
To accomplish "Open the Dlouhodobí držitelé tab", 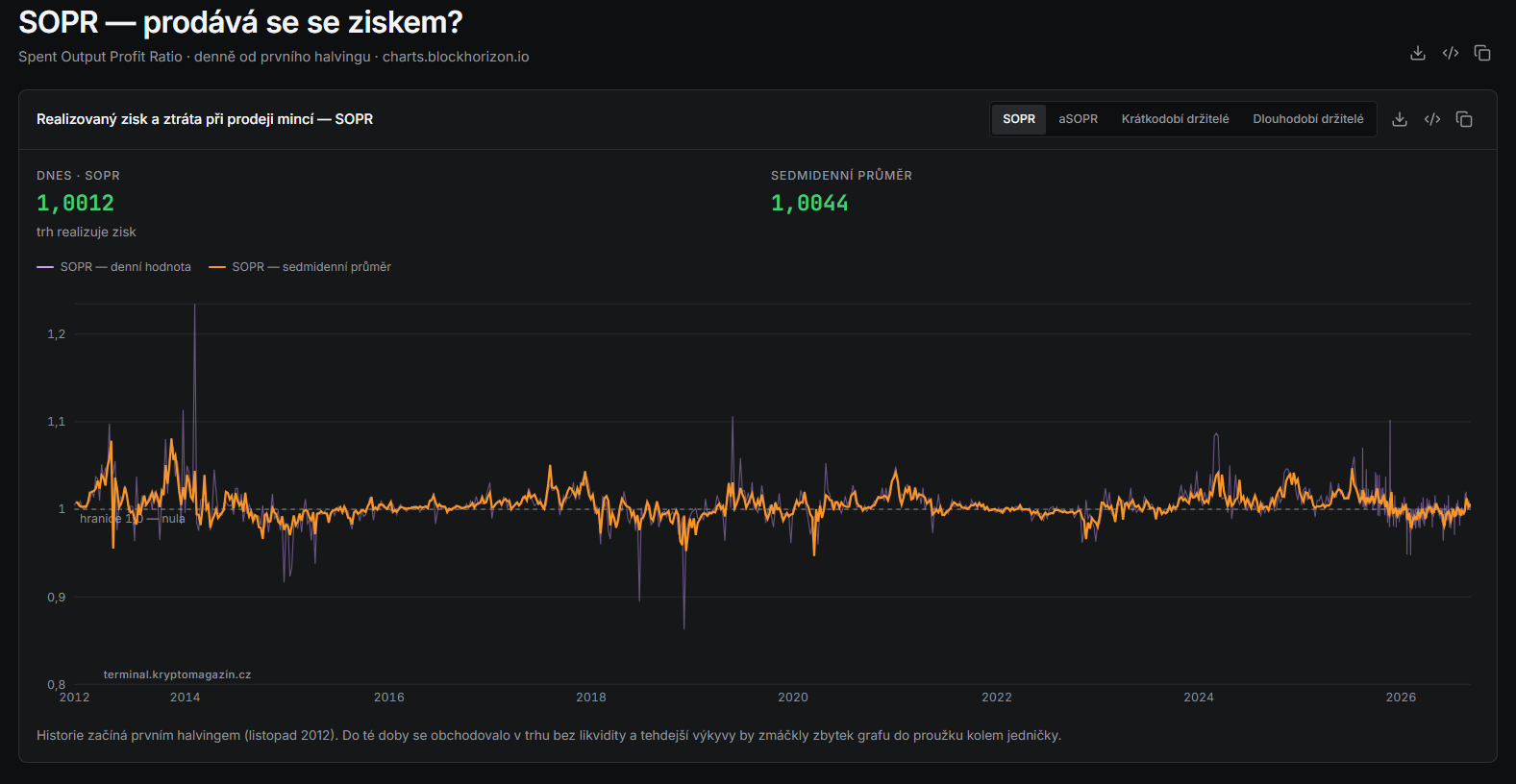I will click(x=1308, y=119).
